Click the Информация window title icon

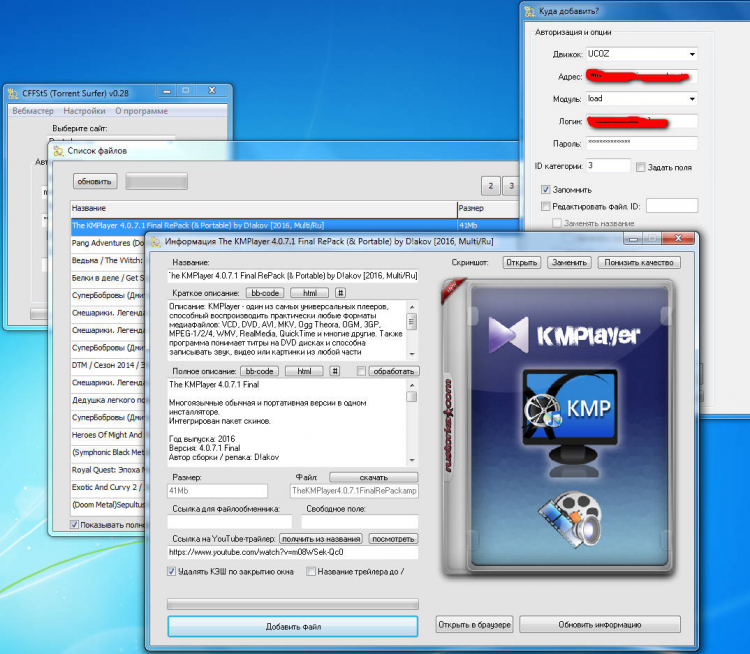pyautogui.click(x=155, y=242)
